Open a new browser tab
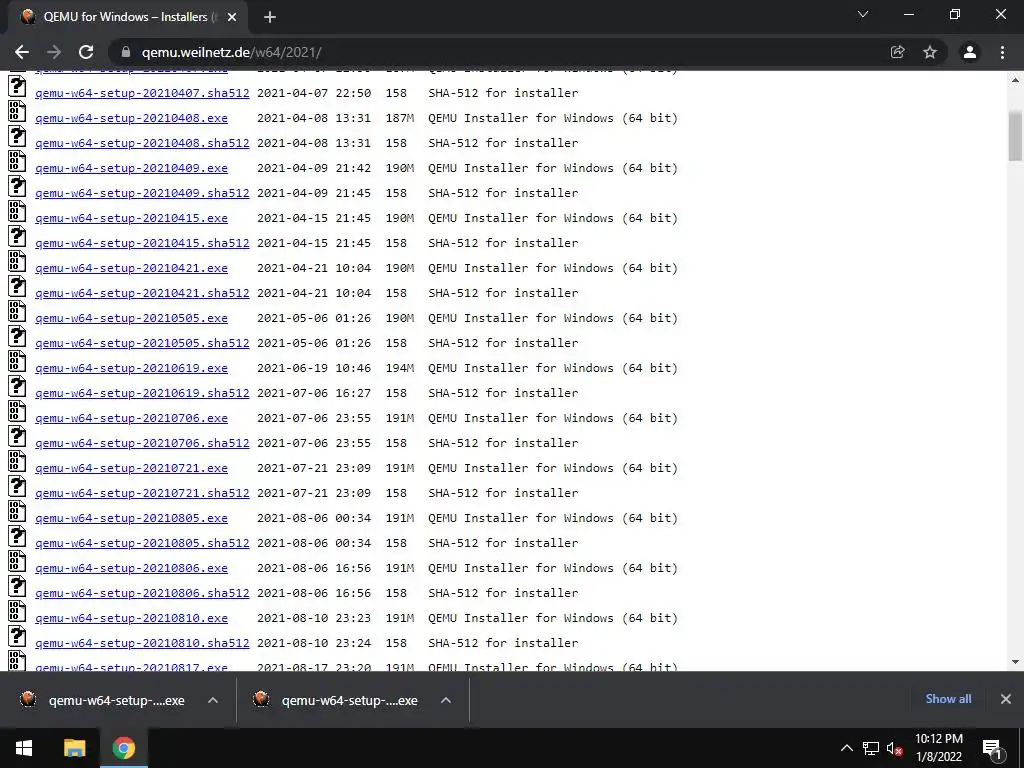 [x=270, y=18]
